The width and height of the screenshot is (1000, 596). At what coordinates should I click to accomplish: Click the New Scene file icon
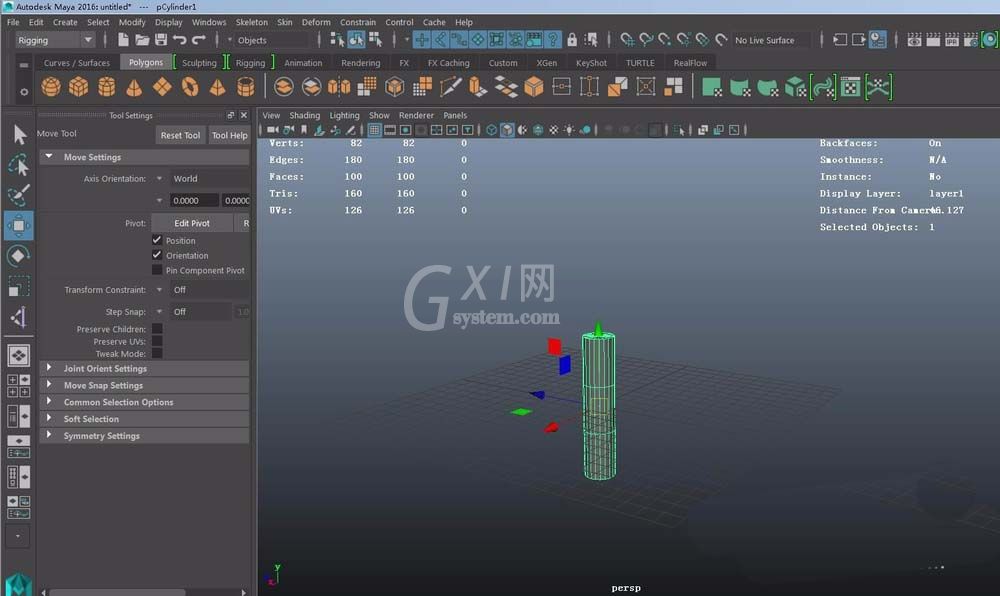click(123, 40)
